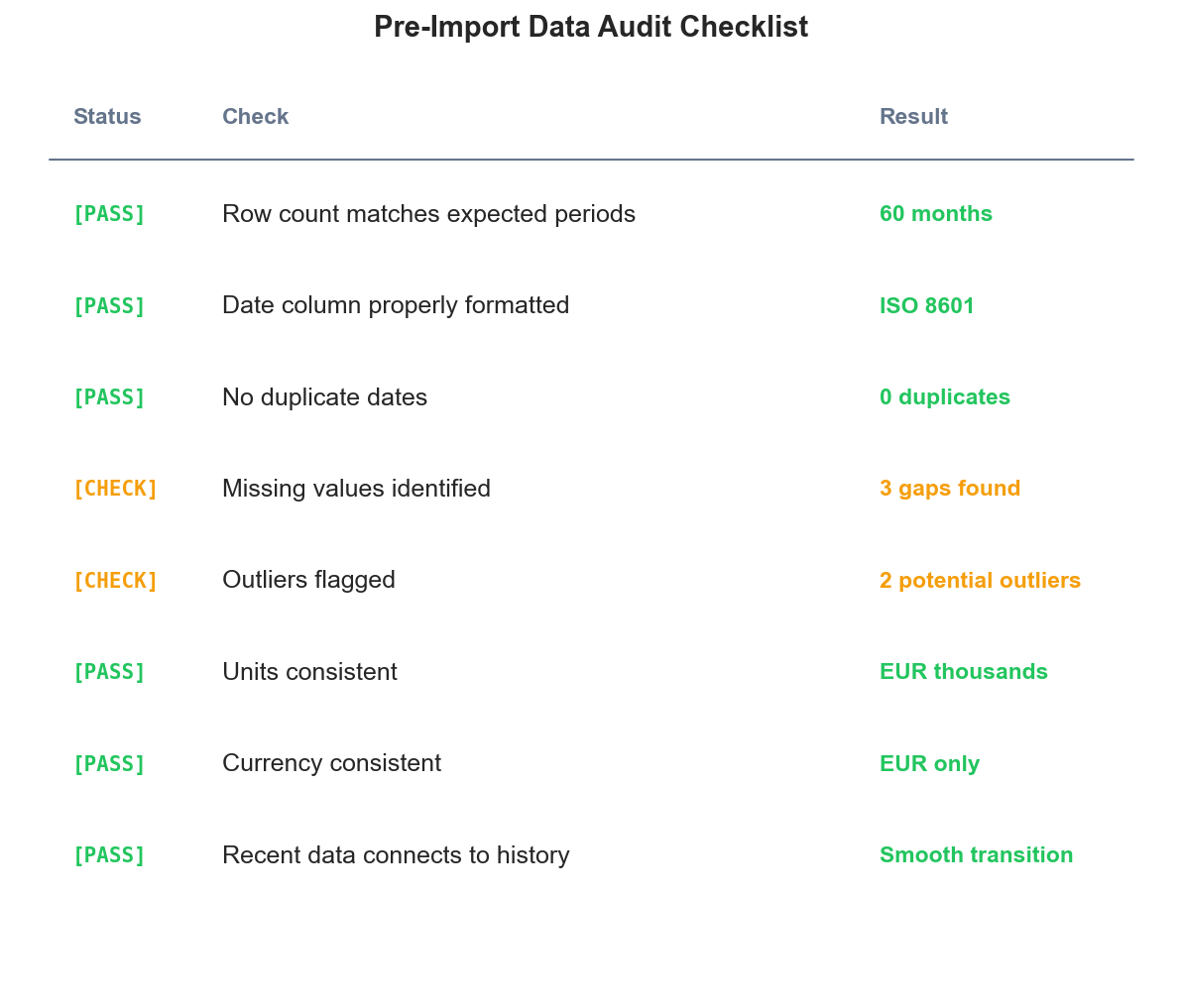Click the 'Smooth transition' result
The width and height of the screenshot is (1182, 1008).
pos(976,855)
